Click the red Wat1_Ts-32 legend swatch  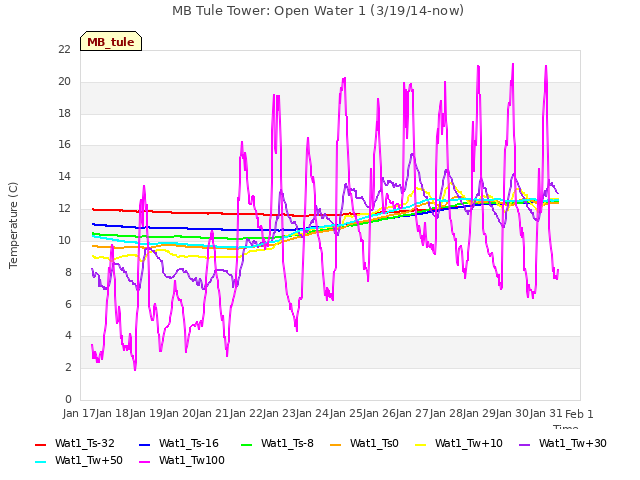[40, 444]
